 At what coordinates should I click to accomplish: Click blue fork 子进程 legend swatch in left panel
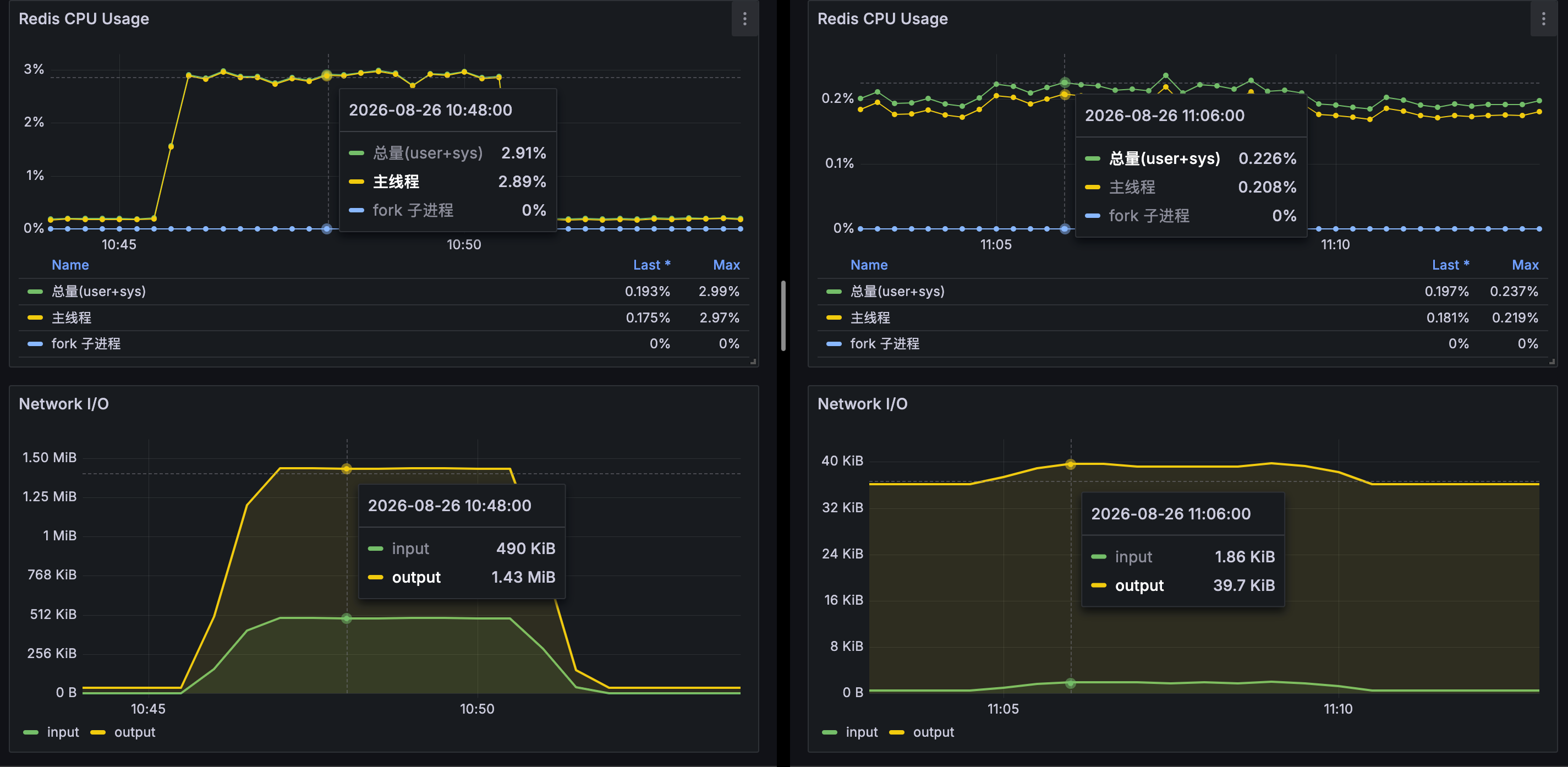35,344
